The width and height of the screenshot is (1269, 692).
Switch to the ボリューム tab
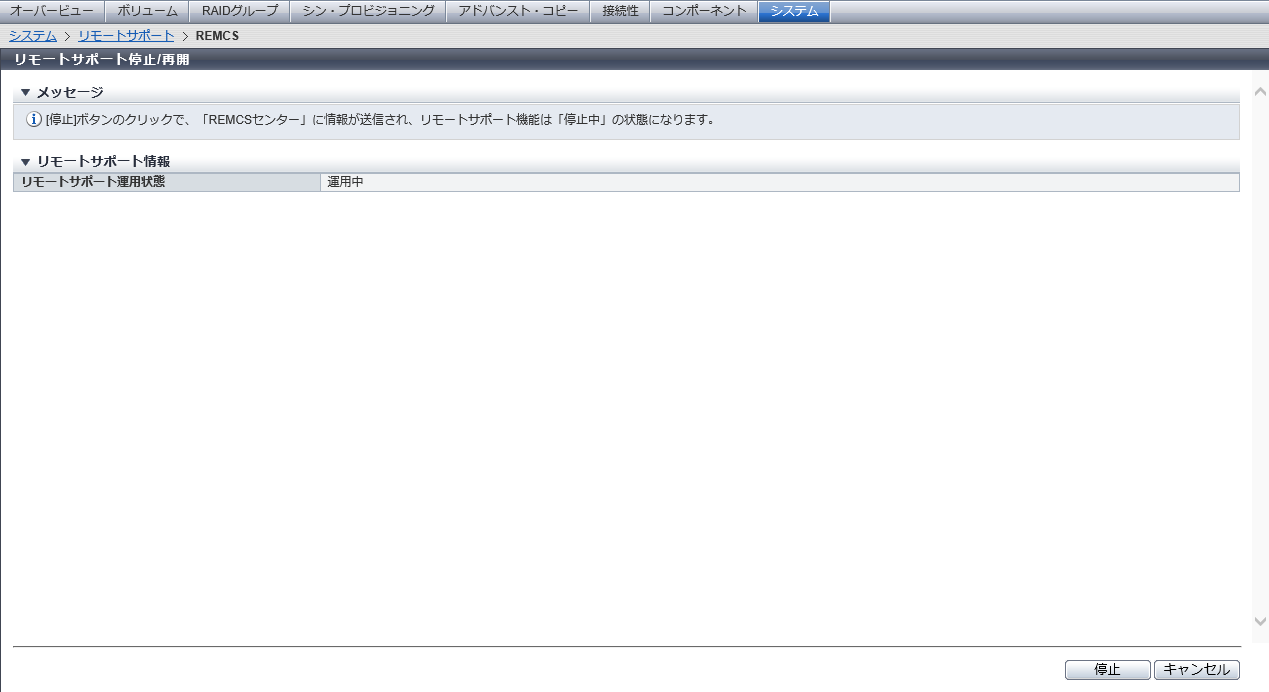(x=146, y=12)
